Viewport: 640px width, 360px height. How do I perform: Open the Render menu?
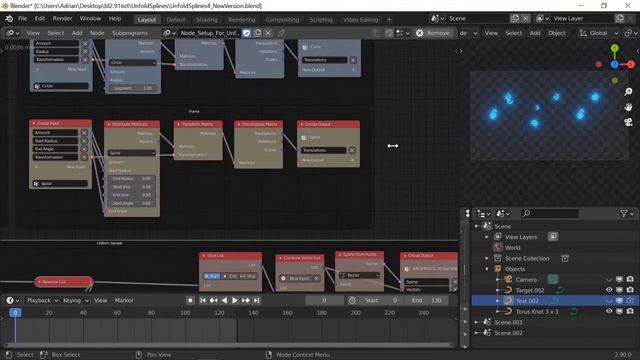[x=62, y=19]
